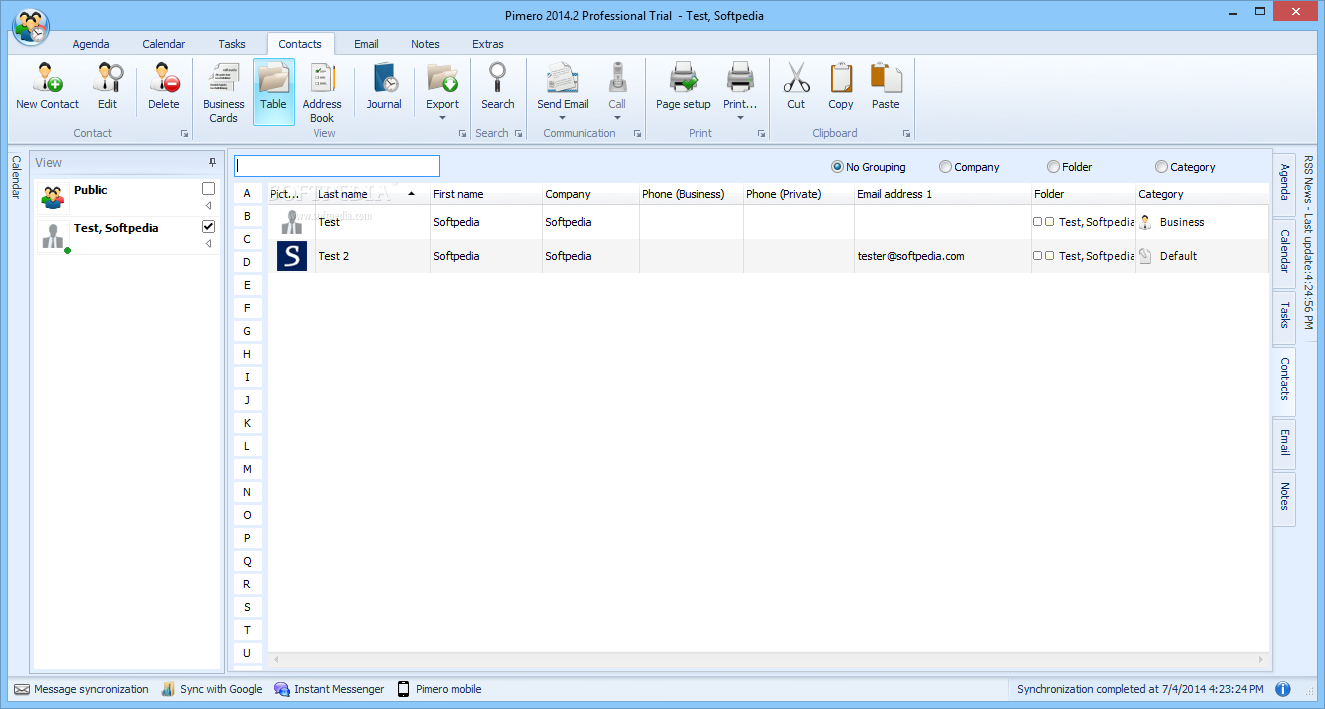Open Send Email dropdown arrow
Viewport: 1325px width, 709px height.
(x=562, y=118)
